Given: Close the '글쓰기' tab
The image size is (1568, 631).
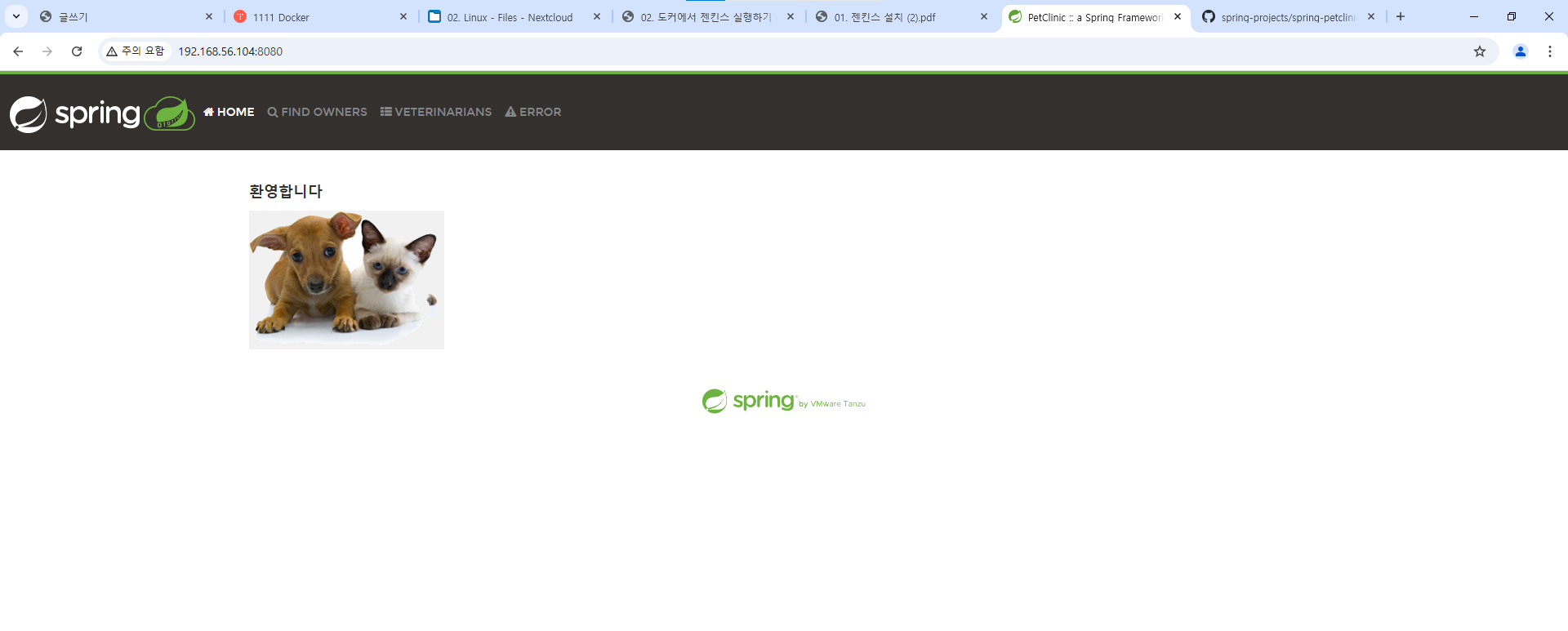Looking at the screenshot, I should coord(209,16).
